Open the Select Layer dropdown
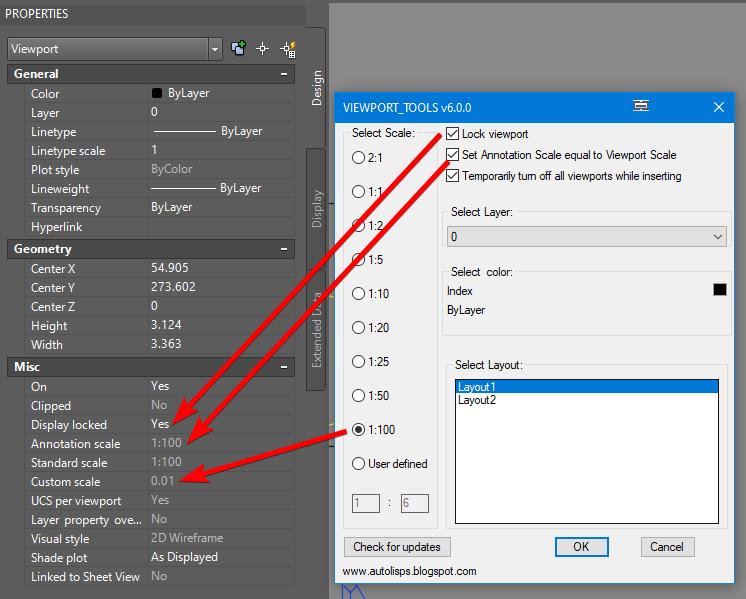 (586, 236)
